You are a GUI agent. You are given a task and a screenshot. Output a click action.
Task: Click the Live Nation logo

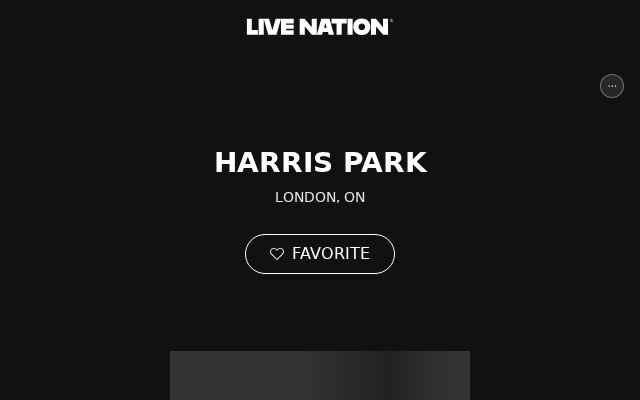point(320,27)
